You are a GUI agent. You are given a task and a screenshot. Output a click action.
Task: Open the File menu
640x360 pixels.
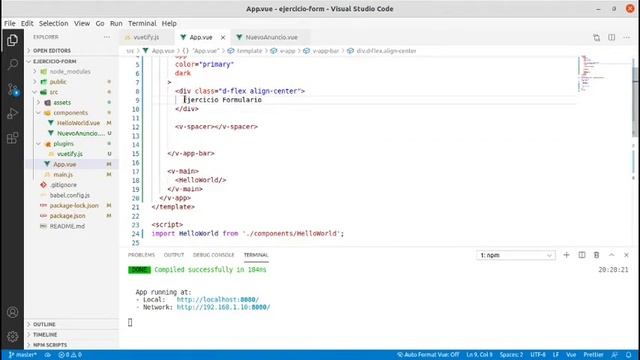click(x=9, y=24)
